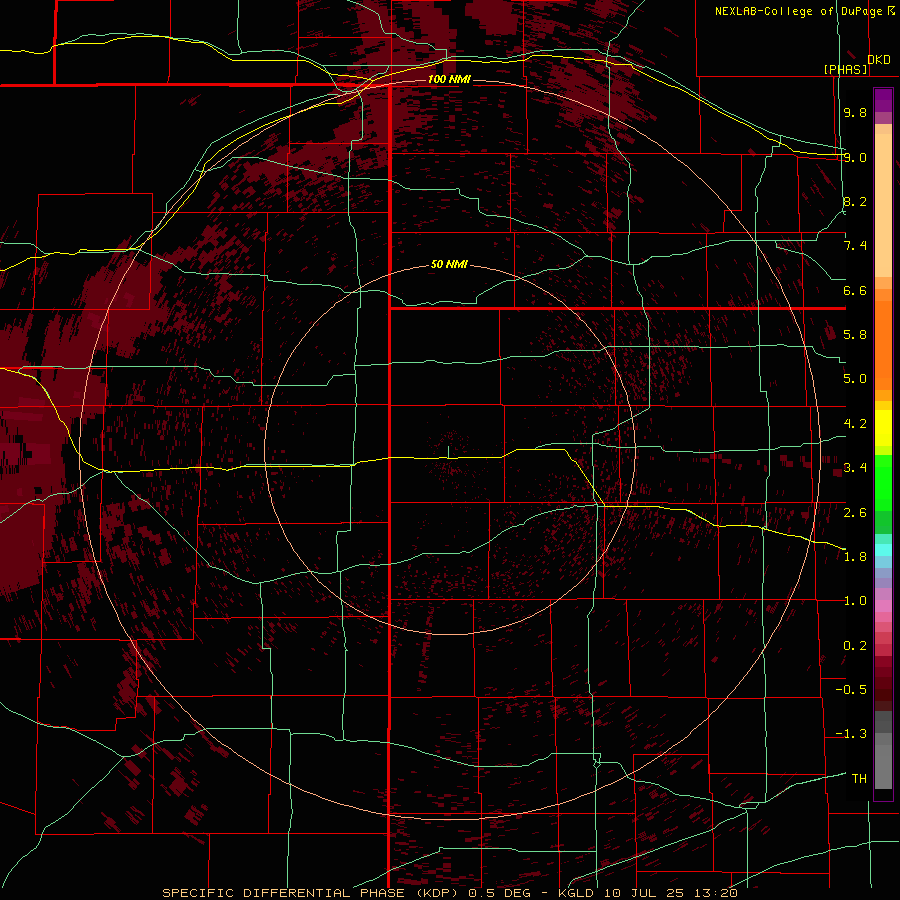Pick the pink color bar segment

[883, 606]
